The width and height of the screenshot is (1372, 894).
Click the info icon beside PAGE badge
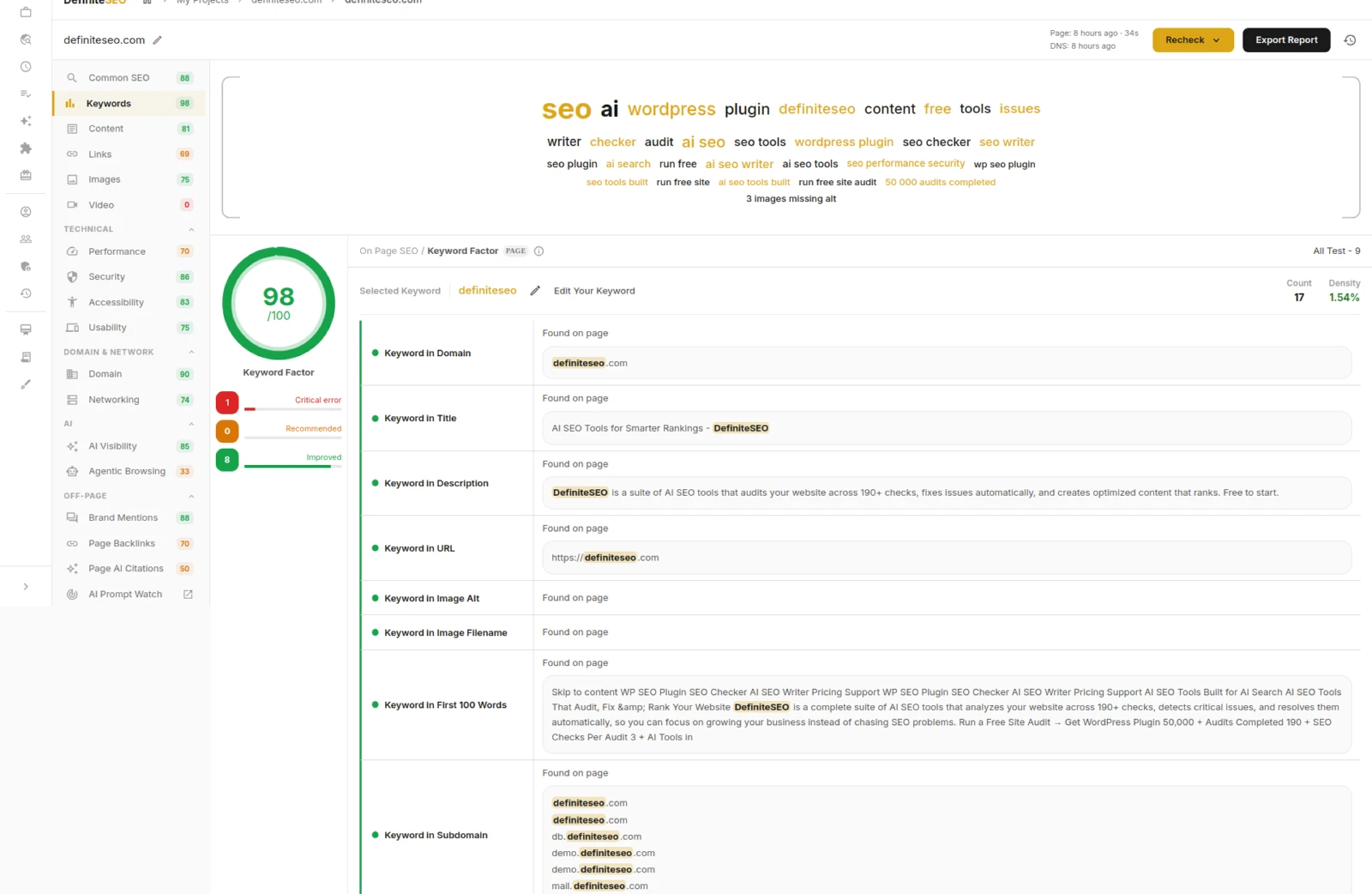coord(539,251)
